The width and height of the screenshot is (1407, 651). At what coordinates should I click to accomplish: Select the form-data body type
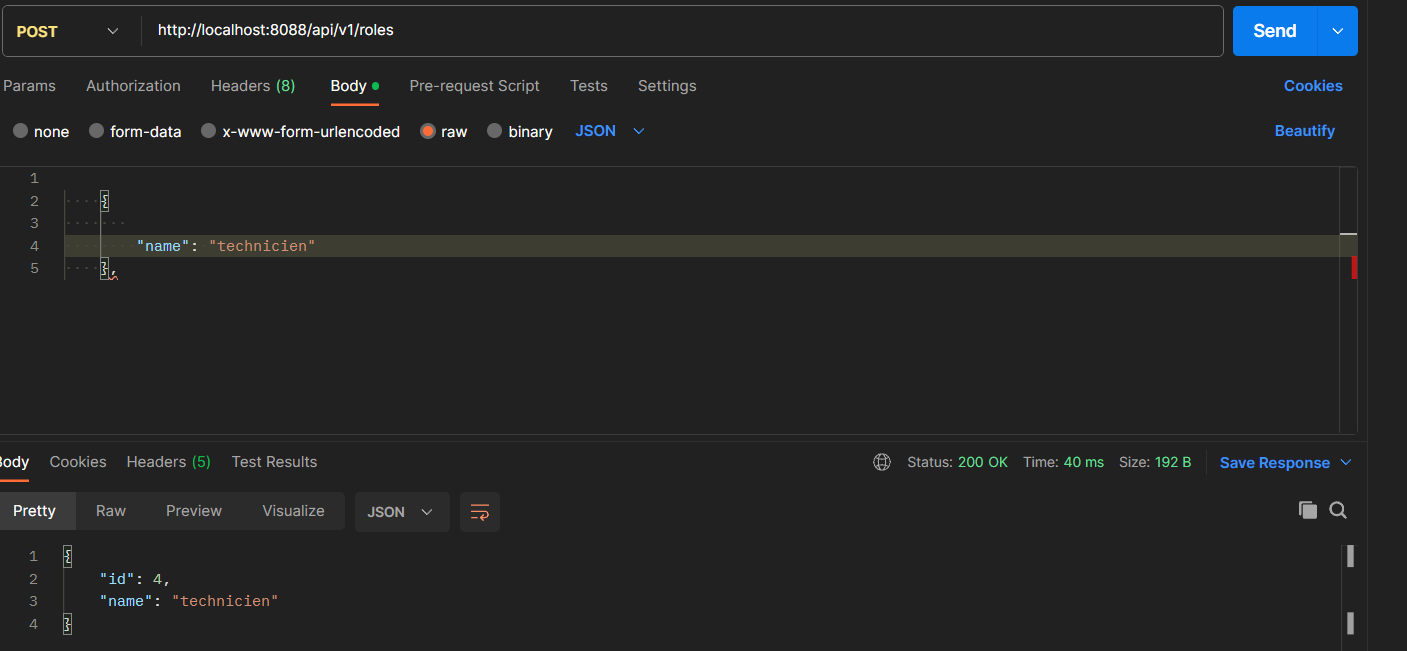point(135,131)
